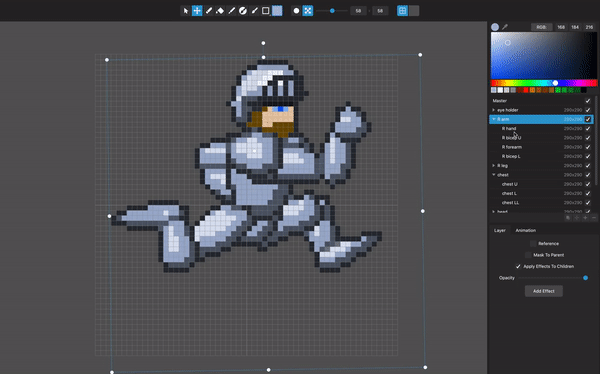Viewport: 600px width, 374px height.
Task: Click the green value field 184
Action: 575,27
